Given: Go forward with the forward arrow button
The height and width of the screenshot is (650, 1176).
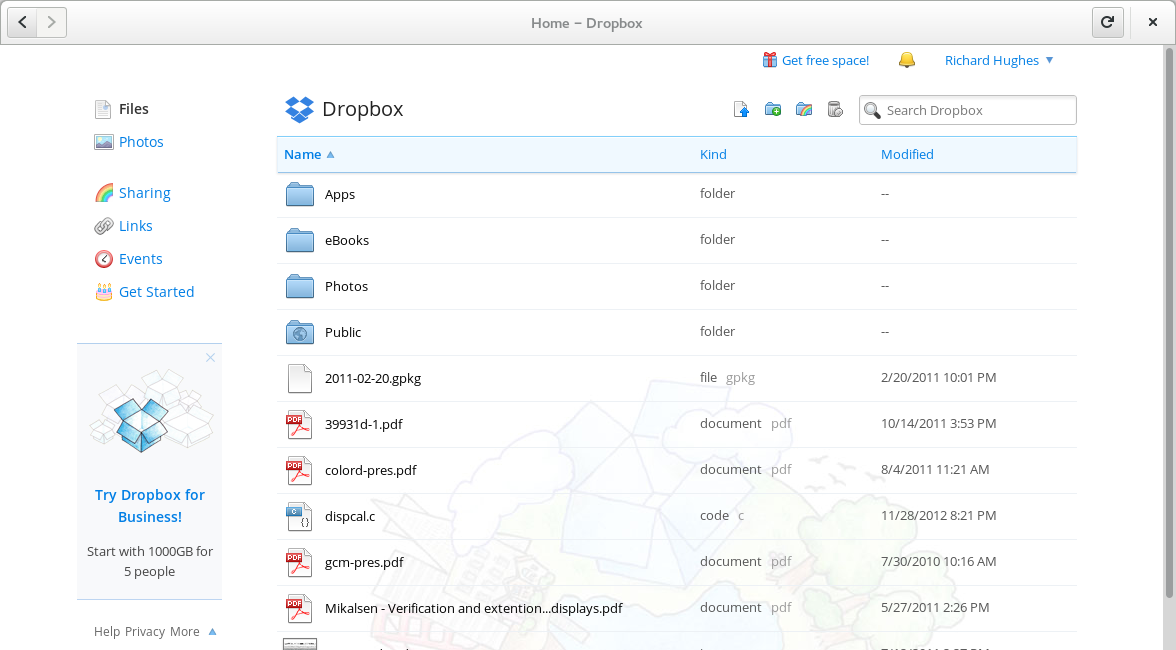Looking at the screenshot, I should pyautogui.click(x=52, y=22).
